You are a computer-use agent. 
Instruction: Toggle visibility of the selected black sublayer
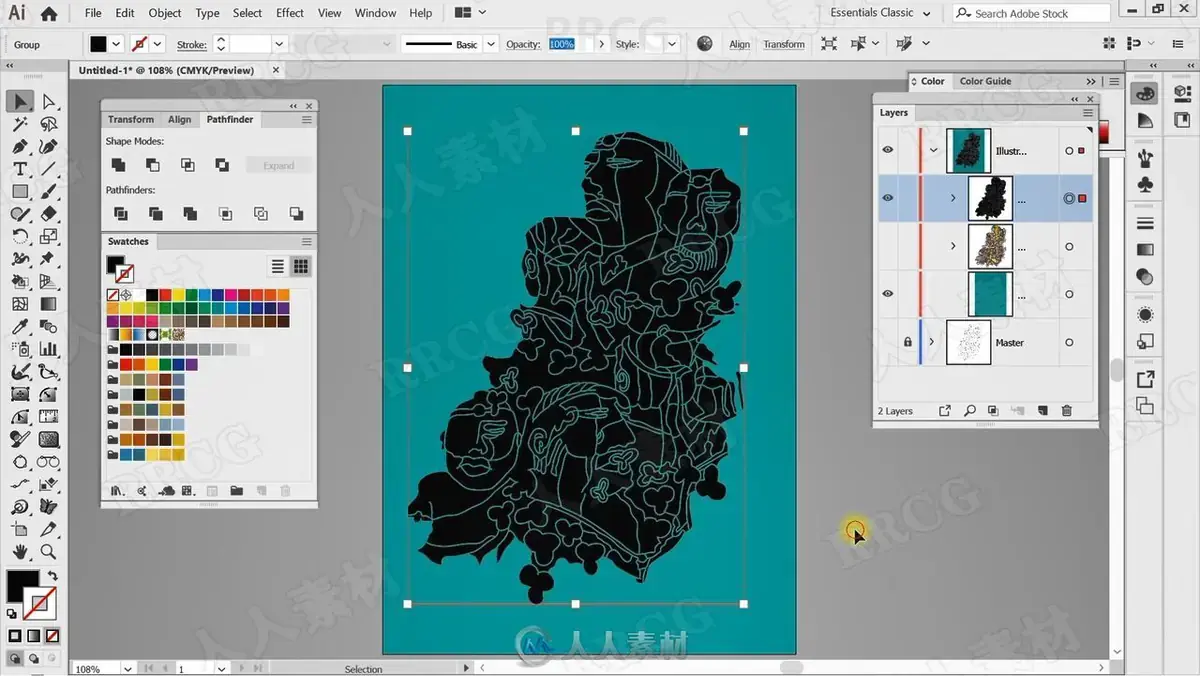(887, 198)
